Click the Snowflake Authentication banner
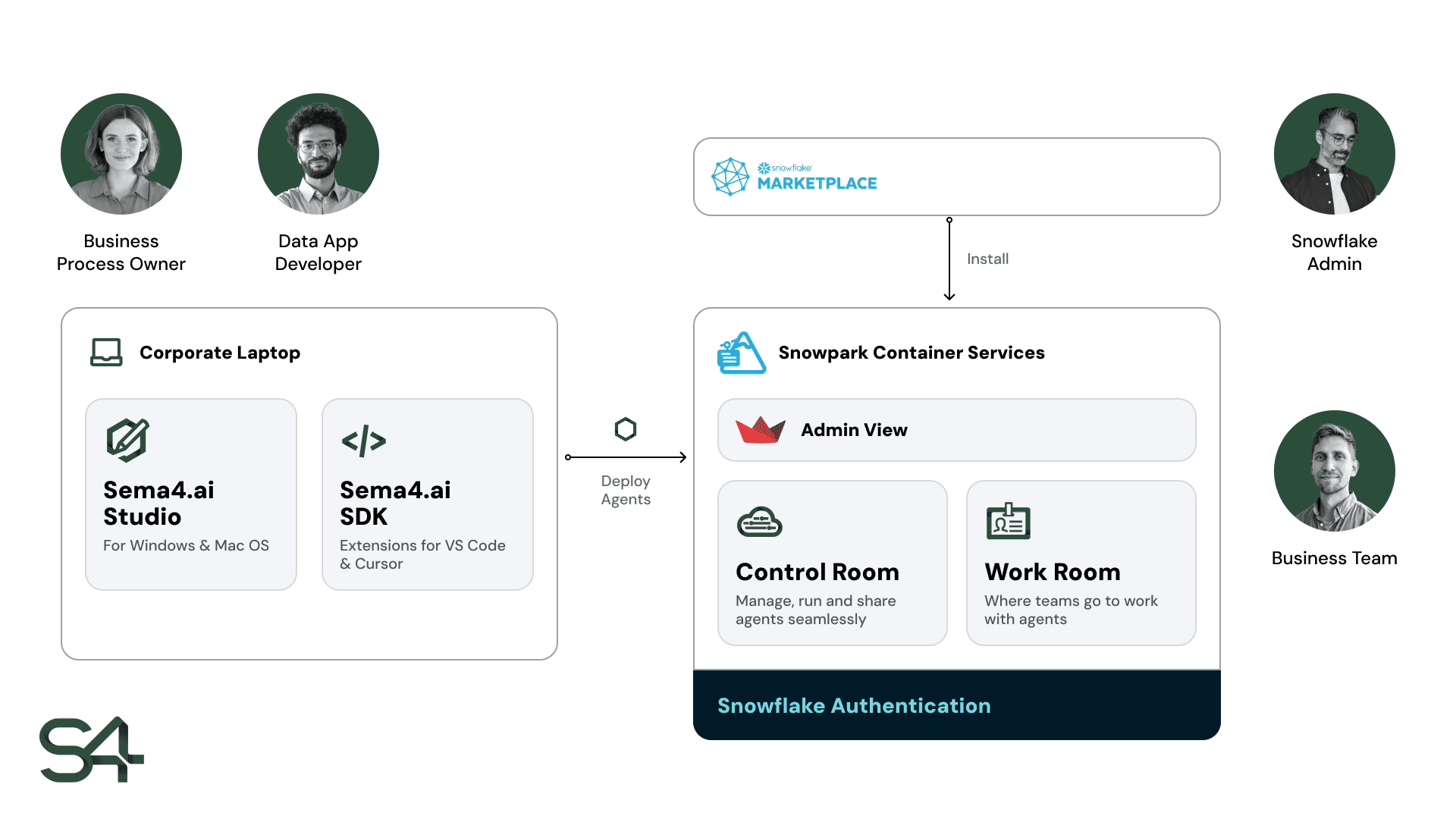The width and height of the screenshot is (1456, 819). click(957, 705)
